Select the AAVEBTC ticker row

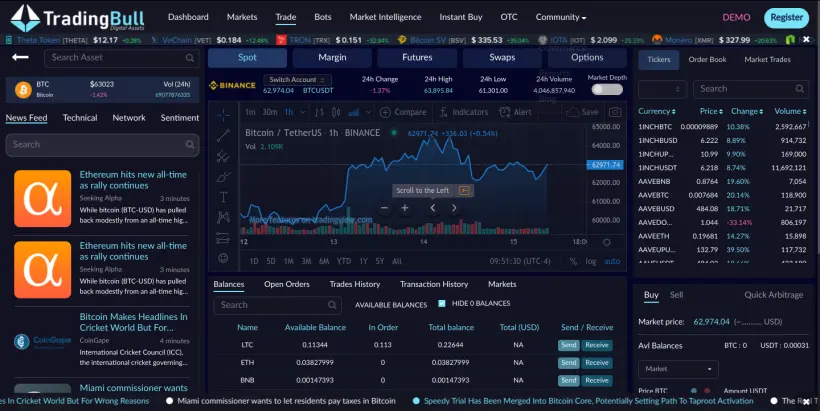click(722, 195)
